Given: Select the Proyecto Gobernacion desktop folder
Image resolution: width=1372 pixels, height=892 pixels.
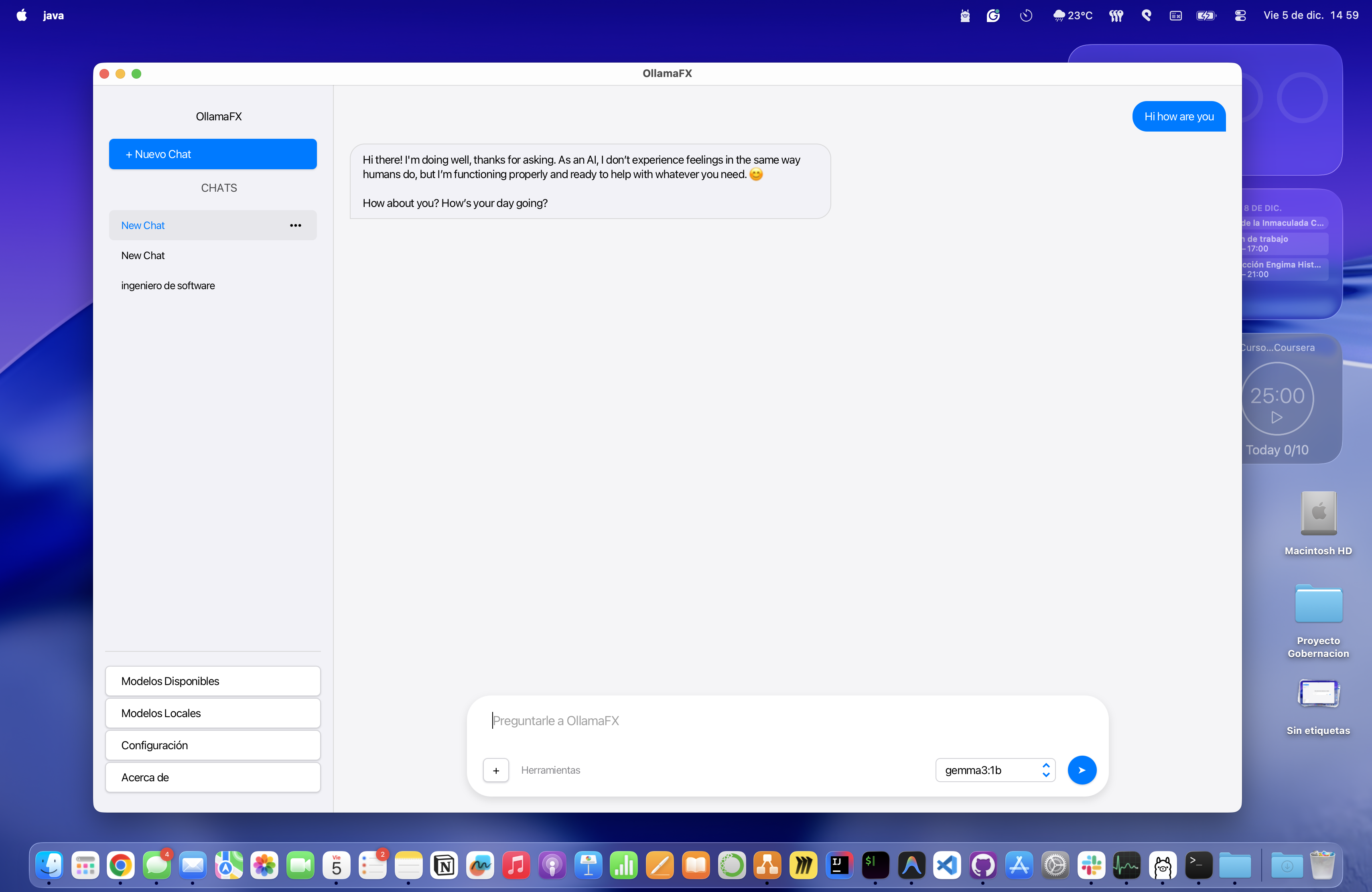Looking at the screenshot, I should [1318, 620].
